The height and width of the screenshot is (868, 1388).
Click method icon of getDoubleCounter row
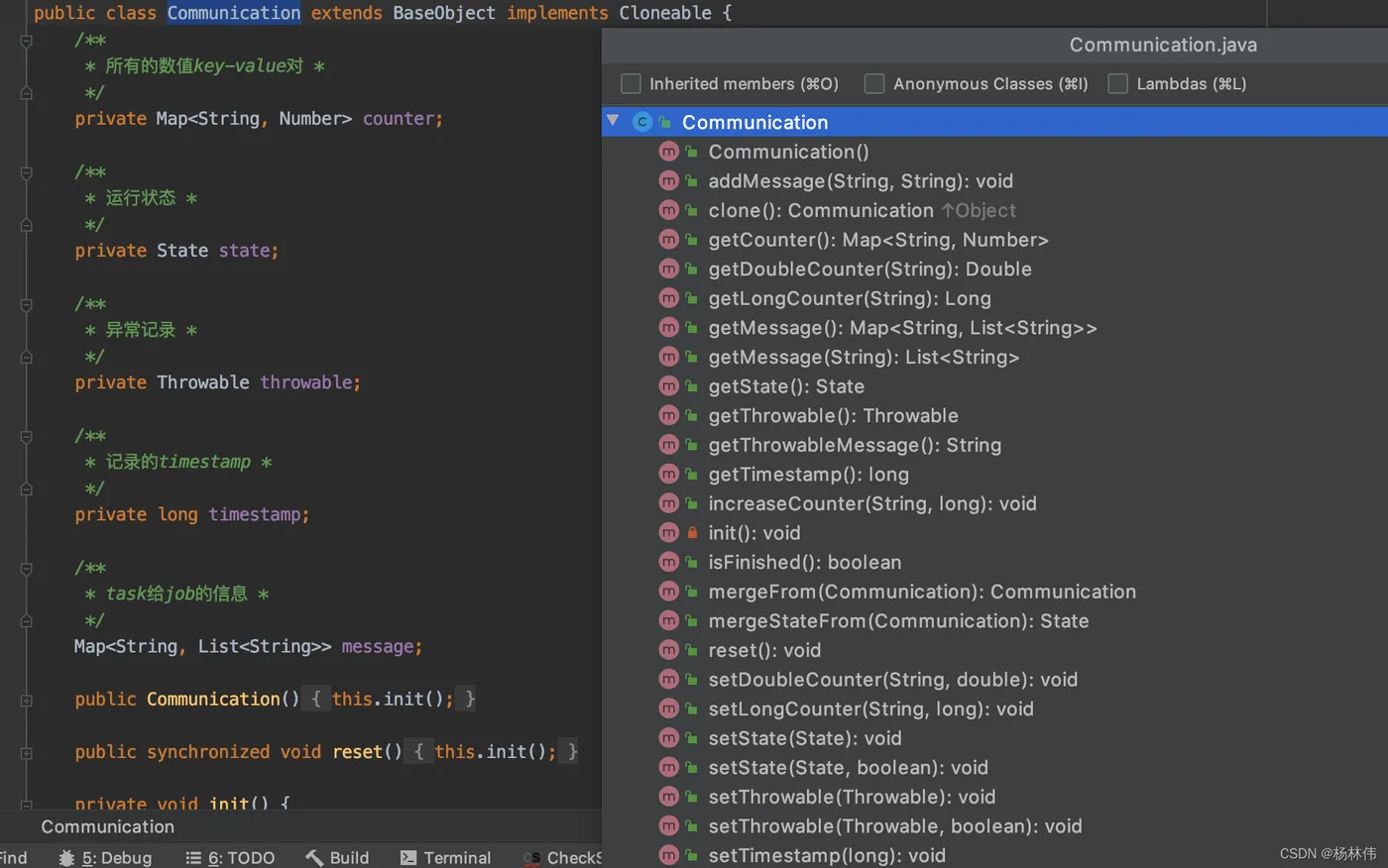[669, 269]
